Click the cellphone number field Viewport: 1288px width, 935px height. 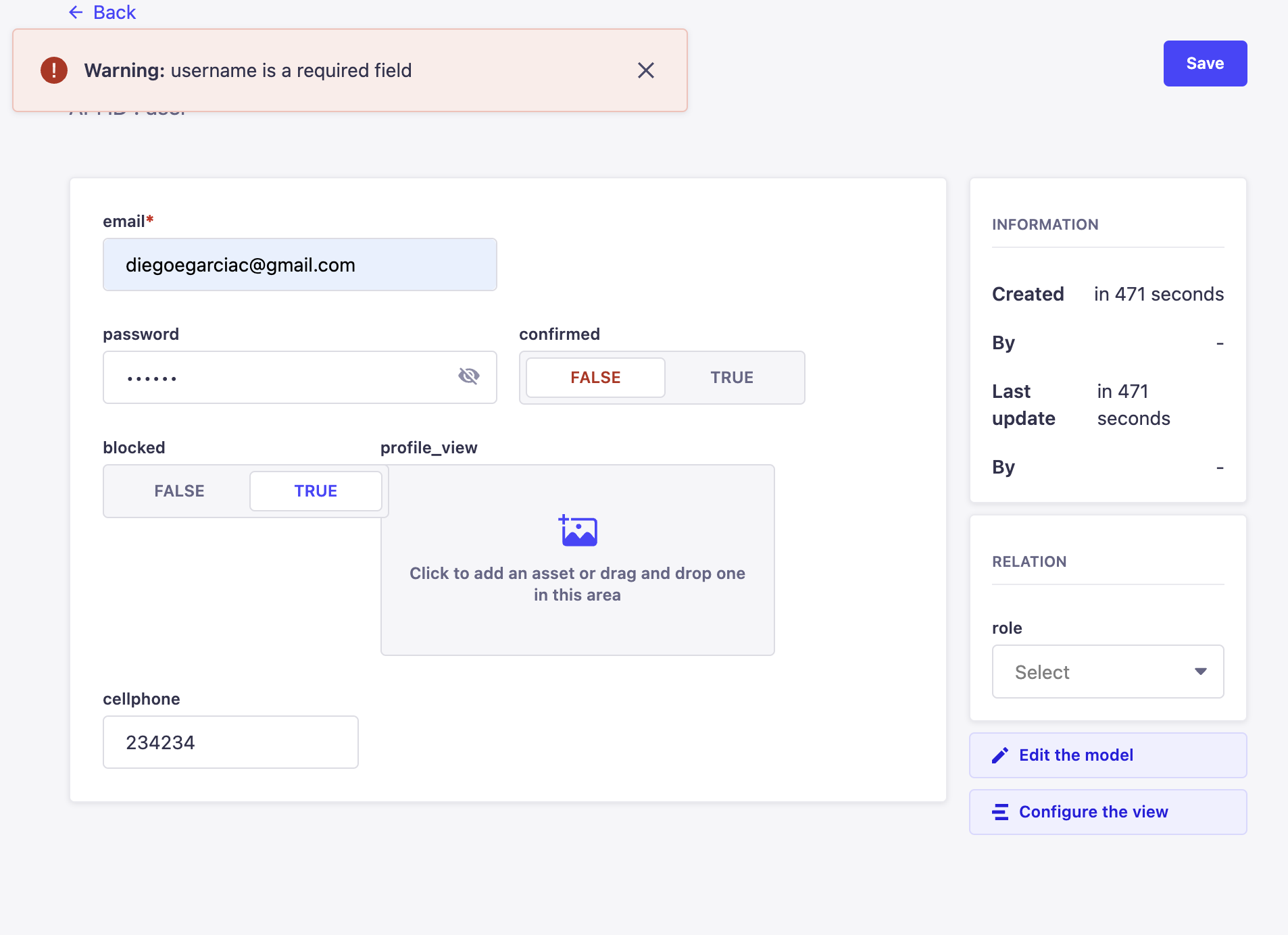(x=230, y=741)
